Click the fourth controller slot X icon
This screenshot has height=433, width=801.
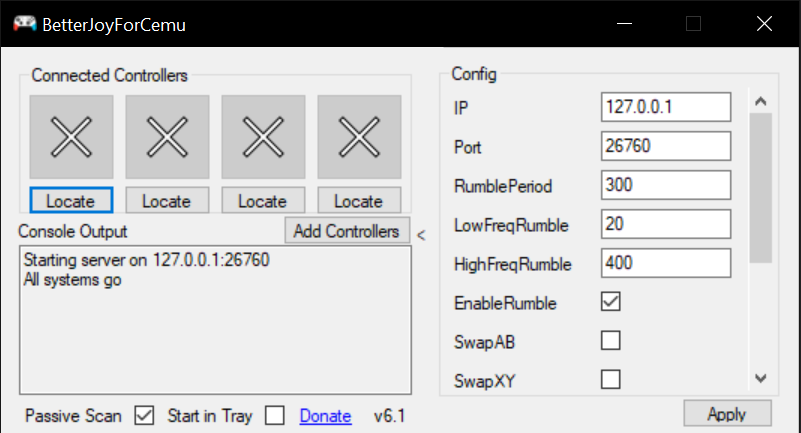click(360, 137)
